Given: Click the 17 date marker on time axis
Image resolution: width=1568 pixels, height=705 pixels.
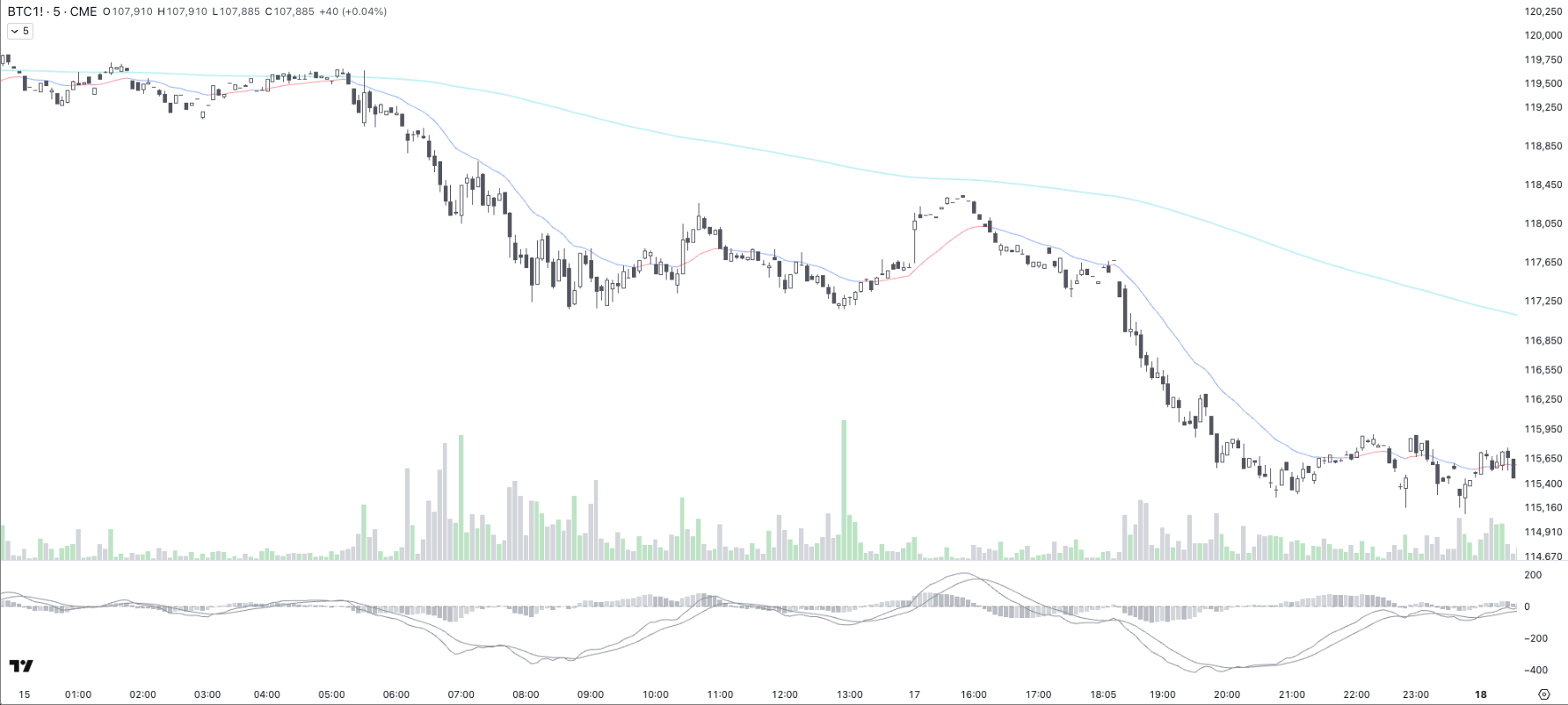Looking at the screenshot, I should point(914,694).
